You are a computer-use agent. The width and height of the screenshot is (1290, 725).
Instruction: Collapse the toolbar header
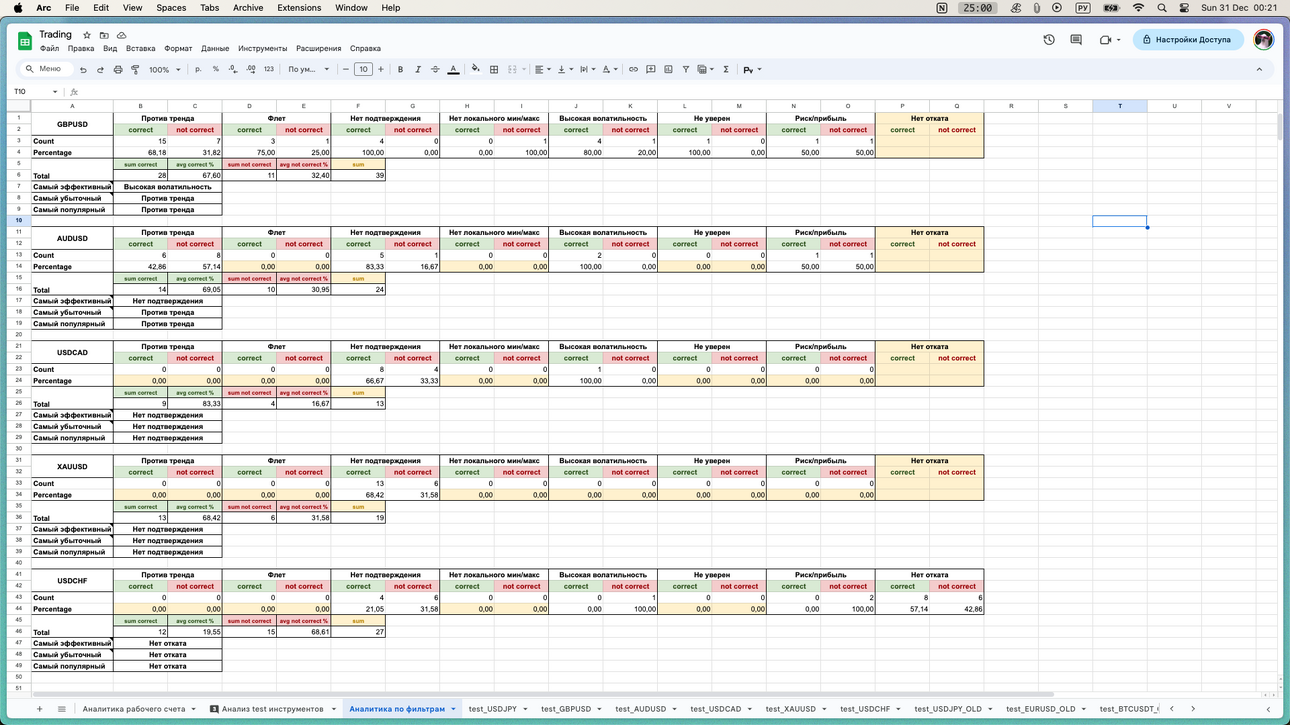tap(1259, 70)
